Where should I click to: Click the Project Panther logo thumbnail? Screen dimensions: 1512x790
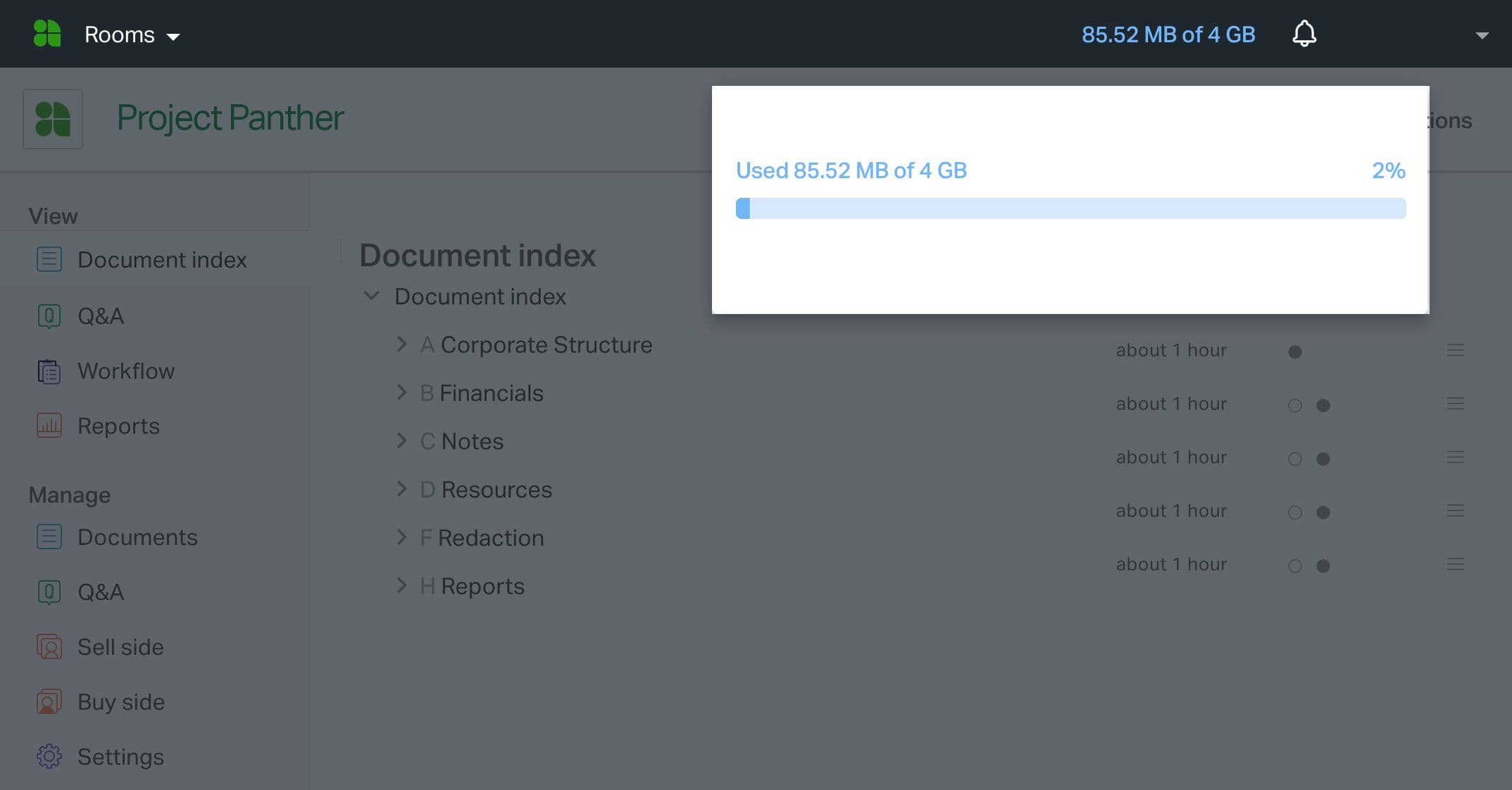(x=53, y=118)
